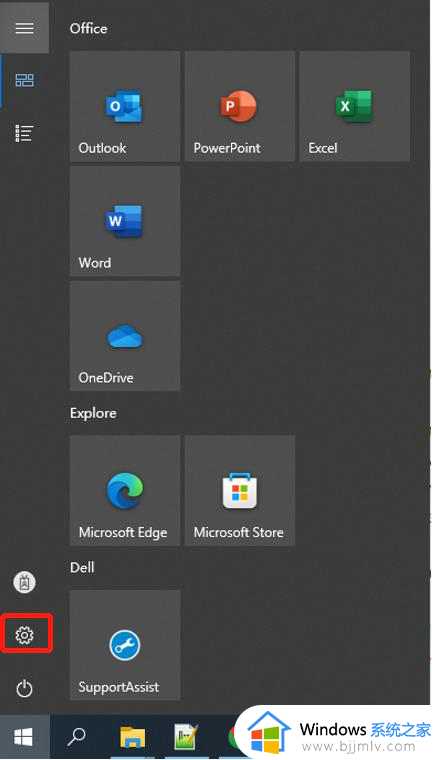Show the All apps list
The height and width of the screenshot is (760, 436).
point(24,133)
